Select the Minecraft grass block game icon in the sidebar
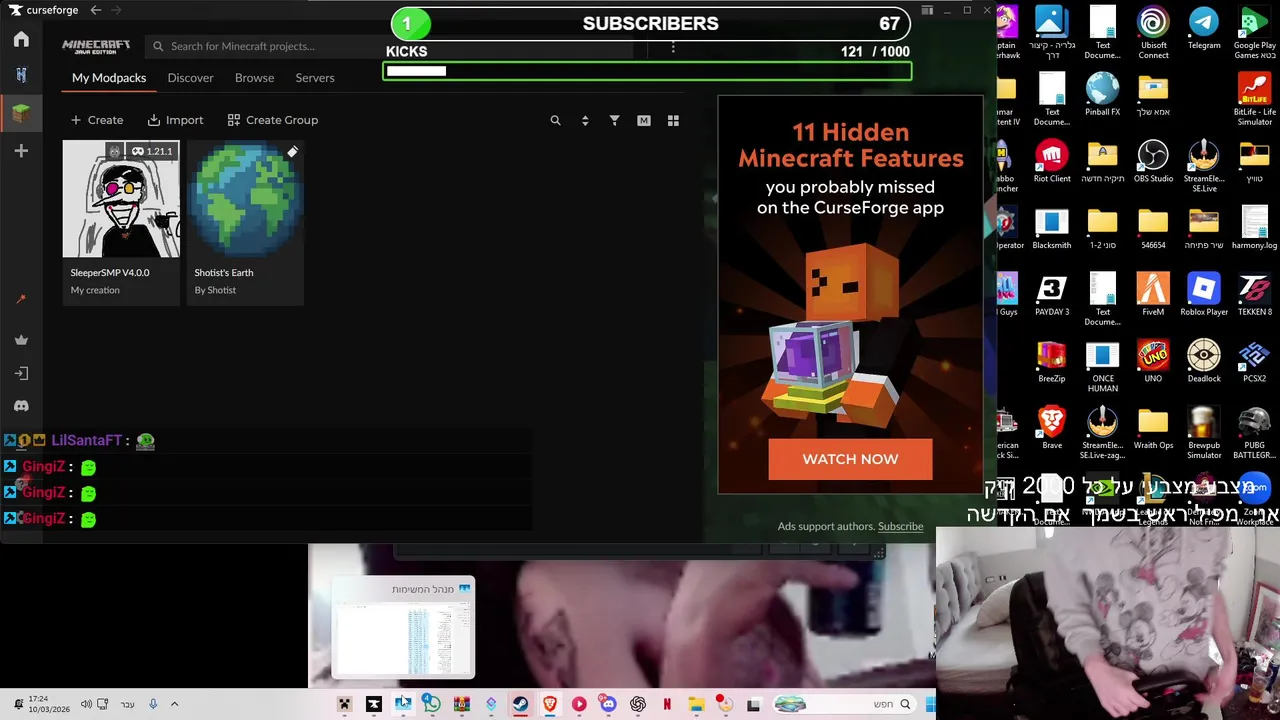This screenshot has width=1280, height=720. [x=21, y=113]
